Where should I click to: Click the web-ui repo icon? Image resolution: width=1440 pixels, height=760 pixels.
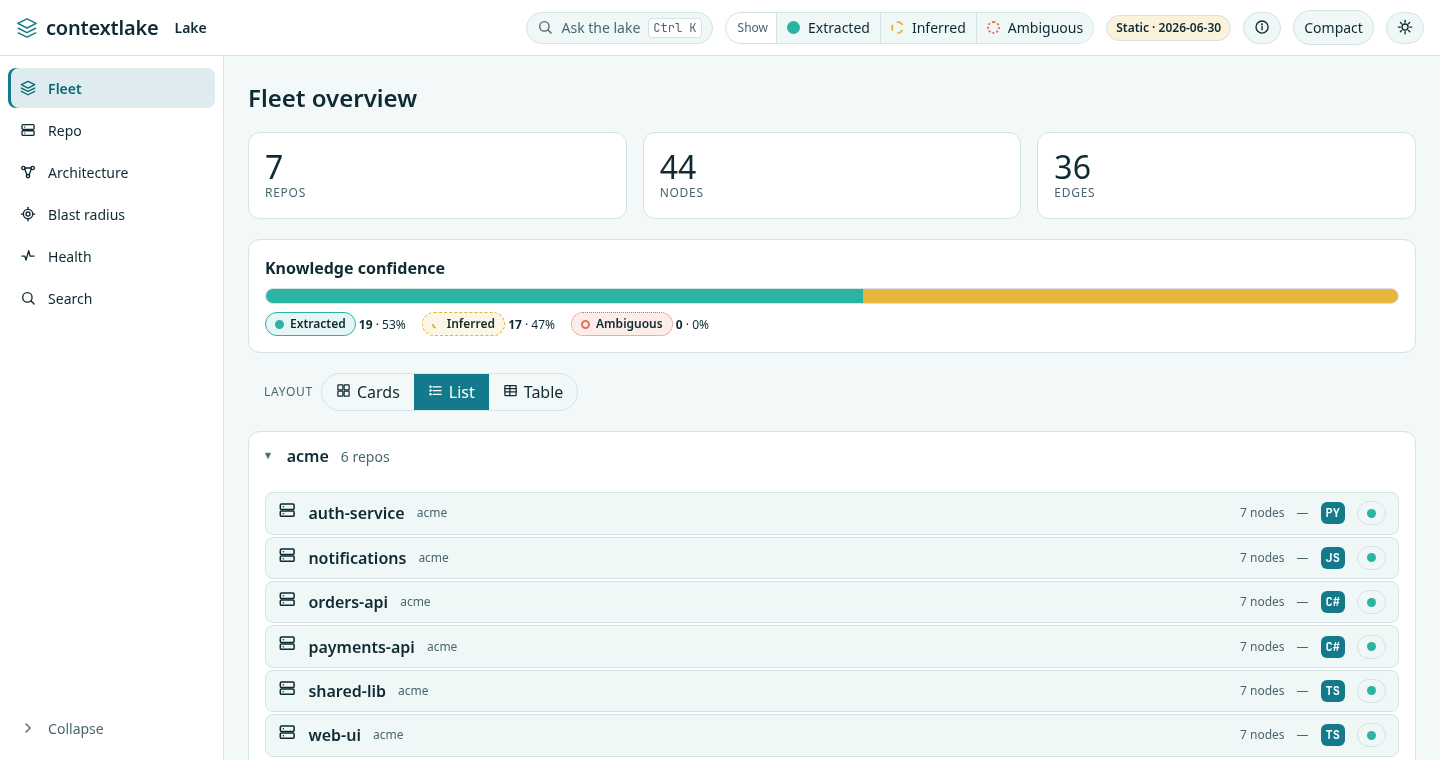coord(287,733)
